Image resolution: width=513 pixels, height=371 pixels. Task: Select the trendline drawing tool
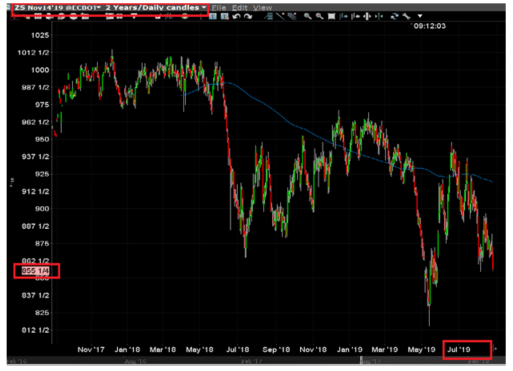(x=280, y=16)
